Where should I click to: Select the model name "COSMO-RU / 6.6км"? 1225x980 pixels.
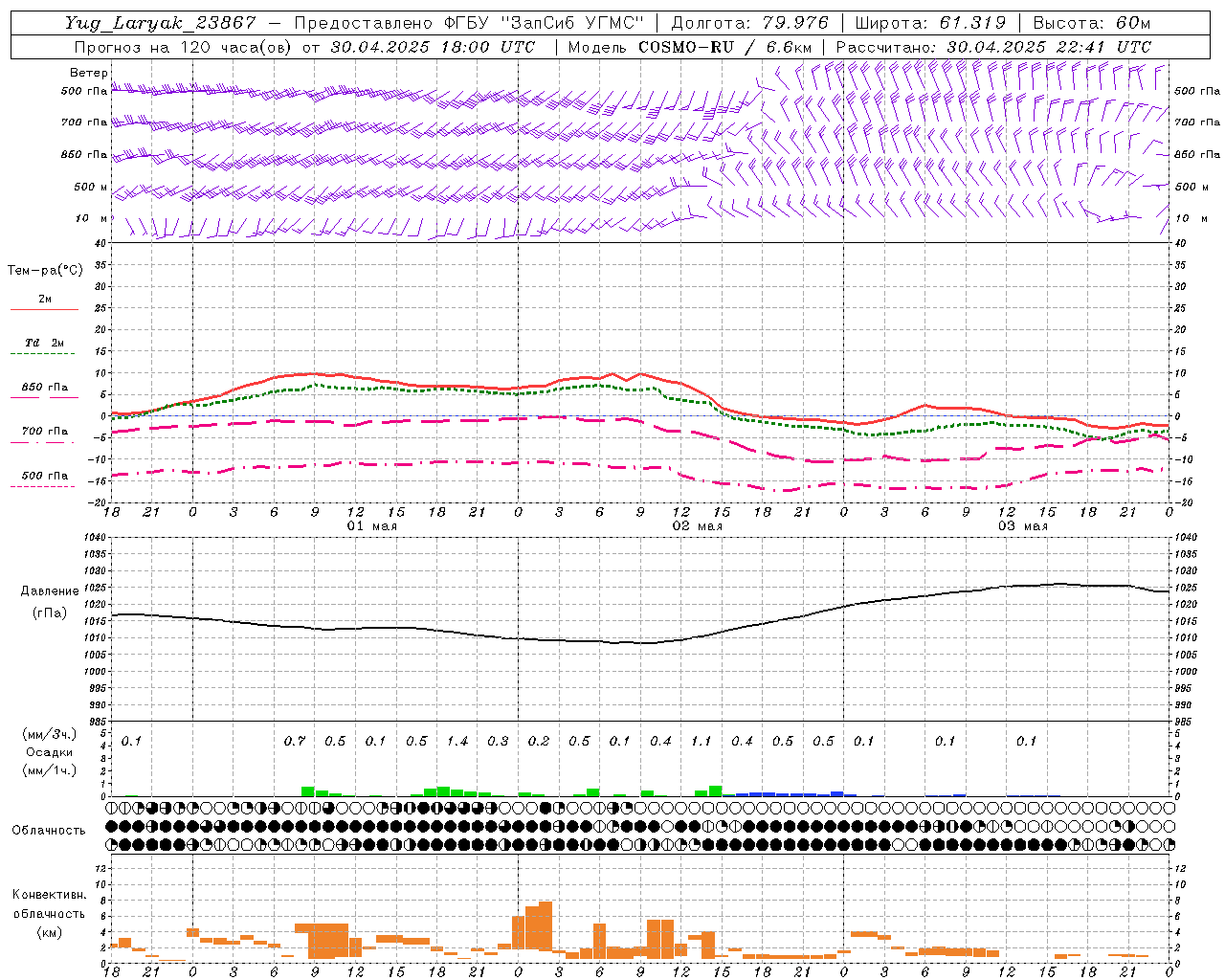pos(724,47)
